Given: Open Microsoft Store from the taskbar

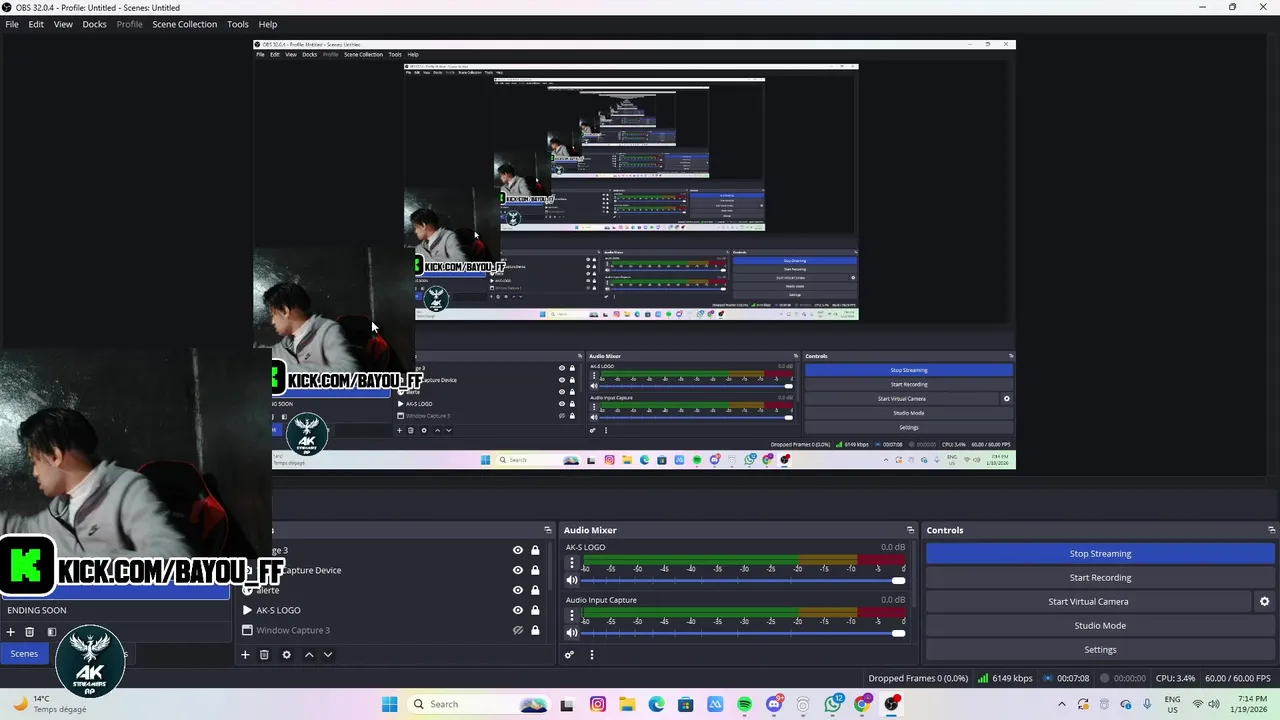Looking at the screenshot, I should [x=685, y=704].
